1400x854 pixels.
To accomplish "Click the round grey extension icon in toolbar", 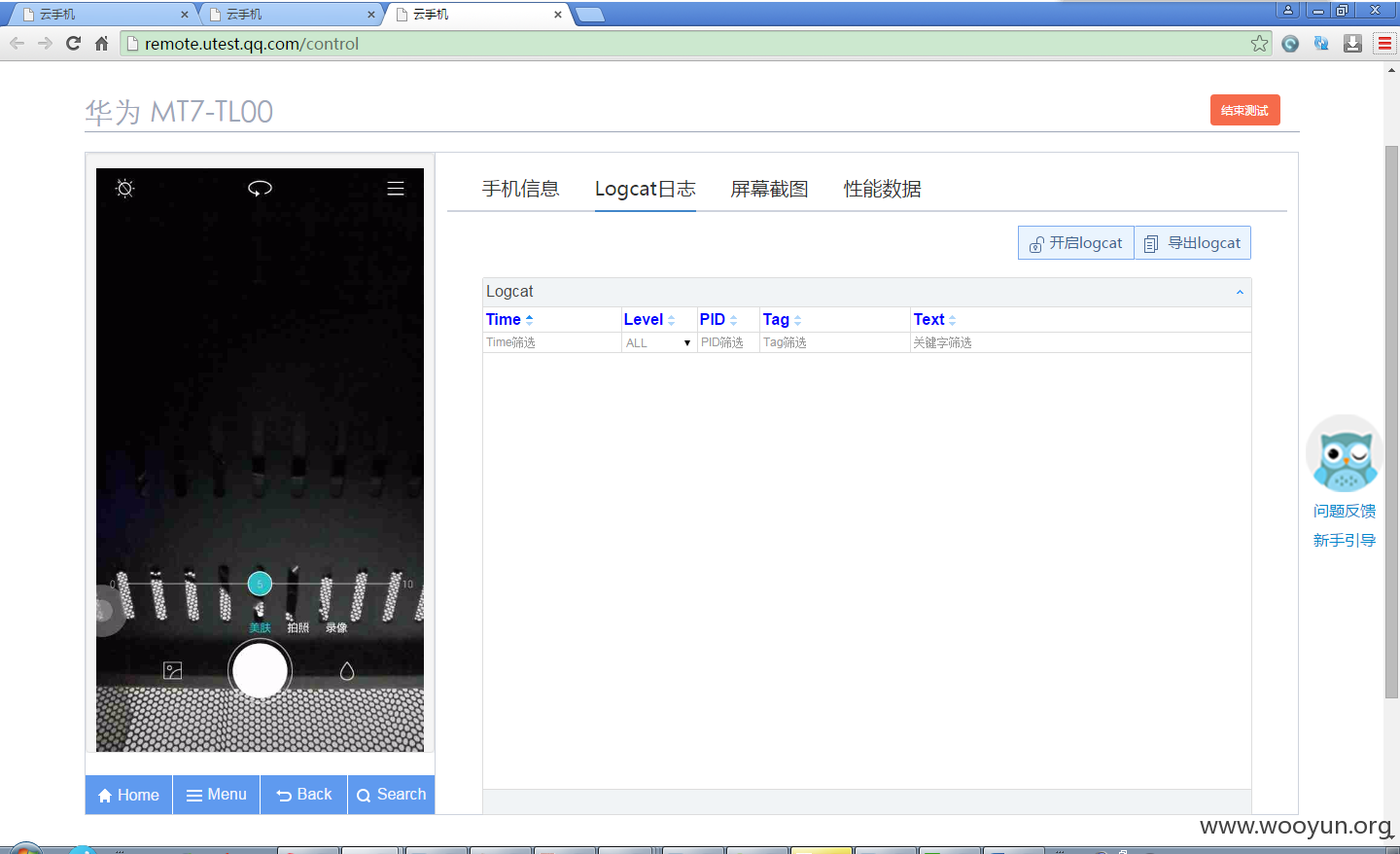I will click(x=1290, y=43).
